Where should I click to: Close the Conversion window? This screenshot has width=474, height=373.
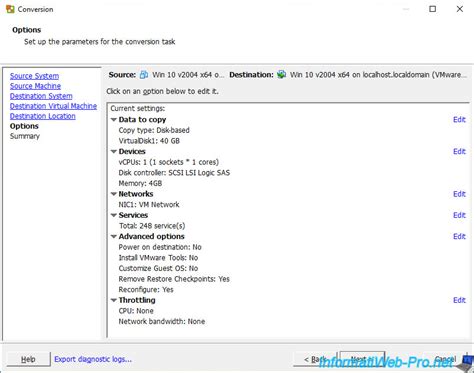(460, 9)
